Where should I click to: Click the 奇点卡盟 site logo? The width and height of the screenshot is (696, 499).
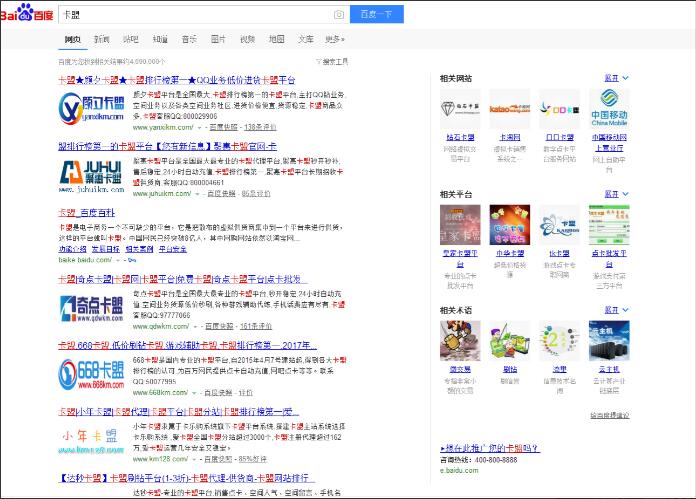[x=91, y=309]
